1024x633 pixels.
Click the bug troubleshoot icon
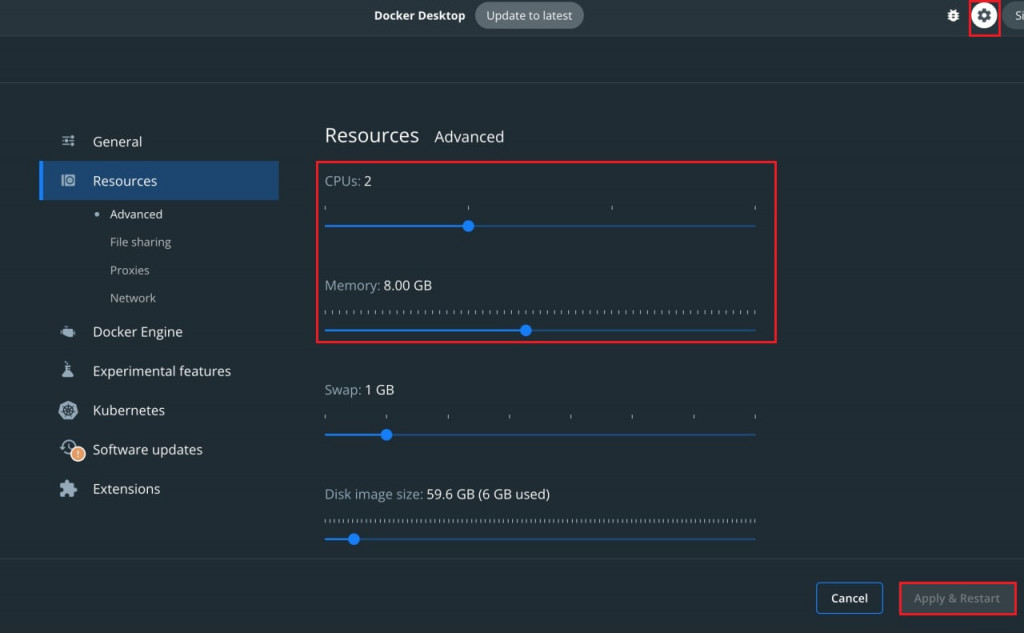[953, 16]
